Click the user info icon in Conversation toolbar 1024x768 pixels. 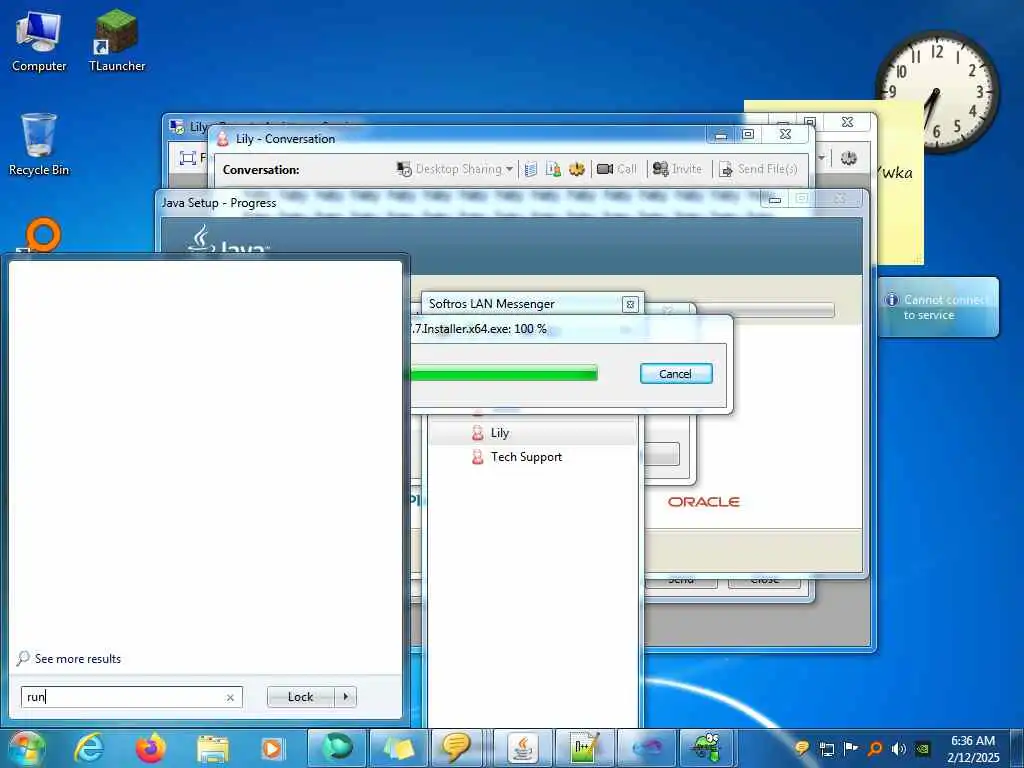pos(553,169)
